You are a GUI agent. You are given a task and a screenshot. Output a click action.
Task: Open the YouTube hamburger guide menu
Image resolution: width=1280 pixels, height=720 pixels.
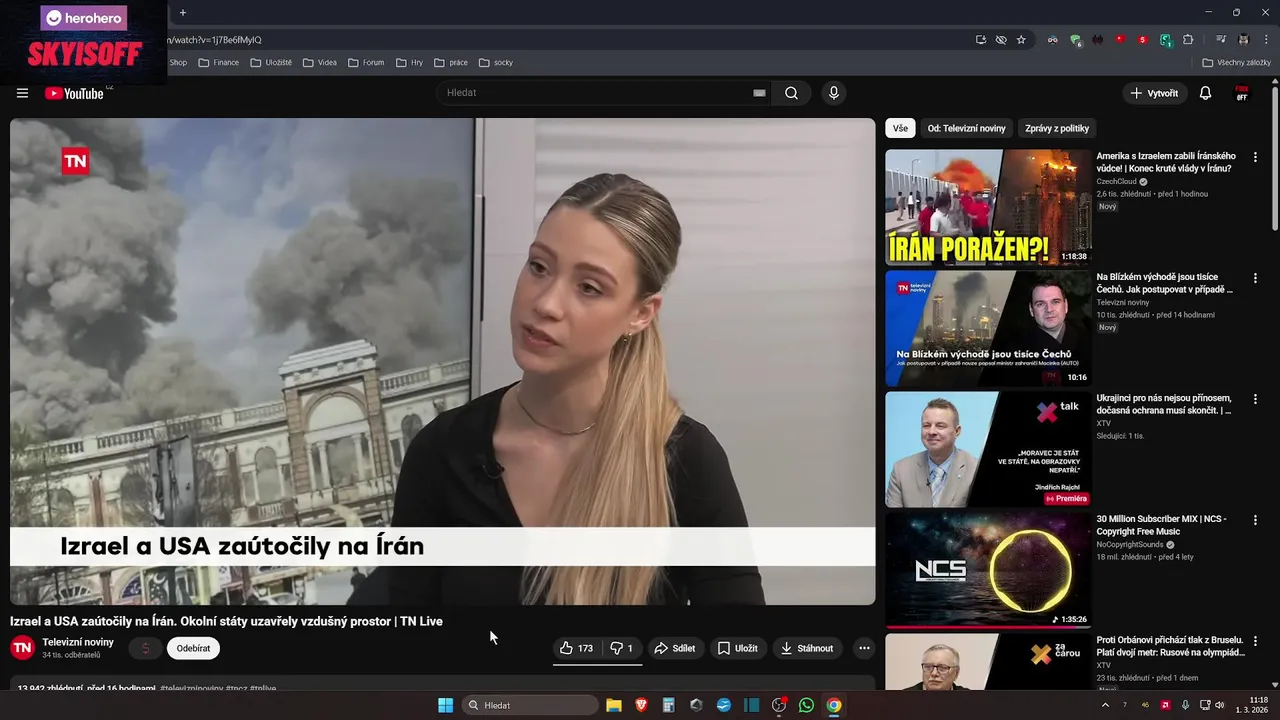[x=22, y=93]
